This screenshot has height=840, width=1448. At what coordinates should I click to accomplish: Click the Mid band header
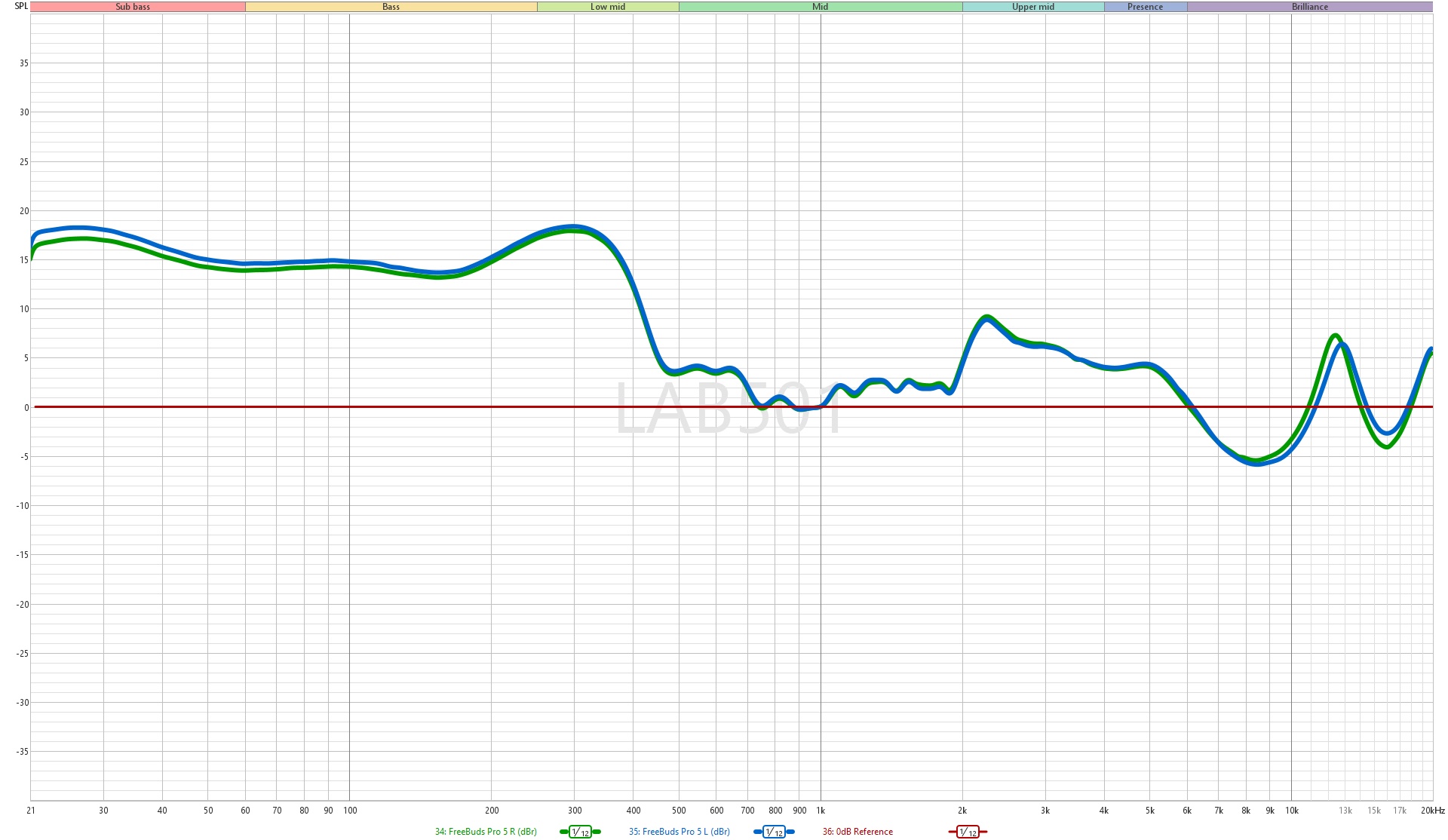point(820,7)
